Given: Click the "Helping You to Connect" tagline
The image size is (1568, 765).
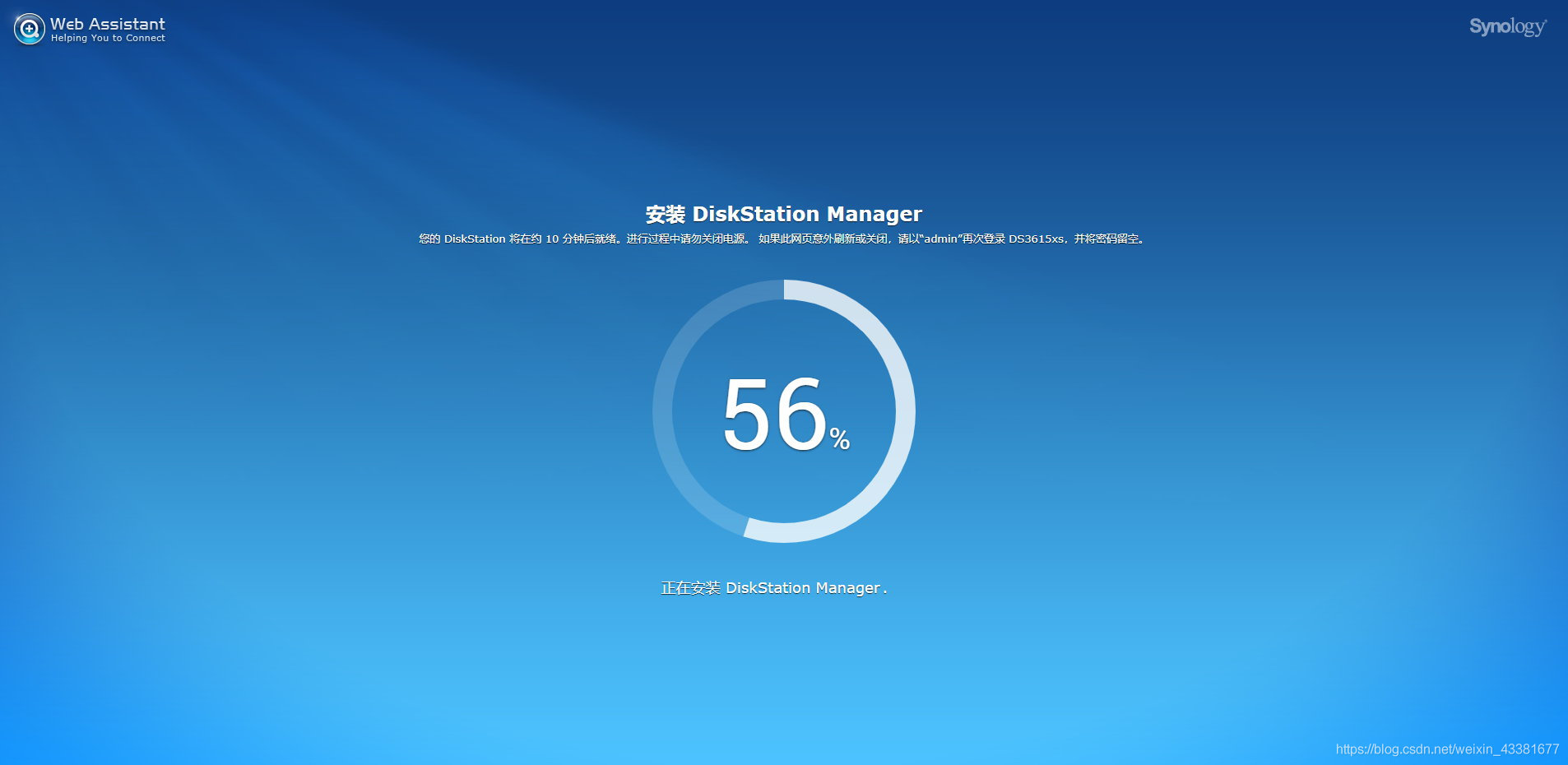Looking at the screenshot, I should [x=108, y=39].
